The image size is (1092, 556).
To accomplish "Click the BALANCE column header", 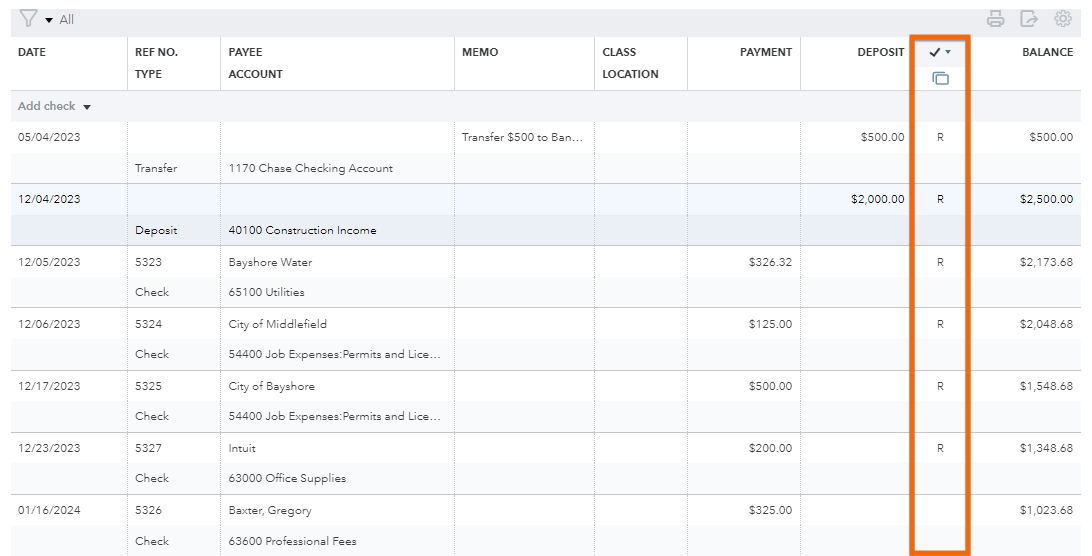I will pos(1047,52).
